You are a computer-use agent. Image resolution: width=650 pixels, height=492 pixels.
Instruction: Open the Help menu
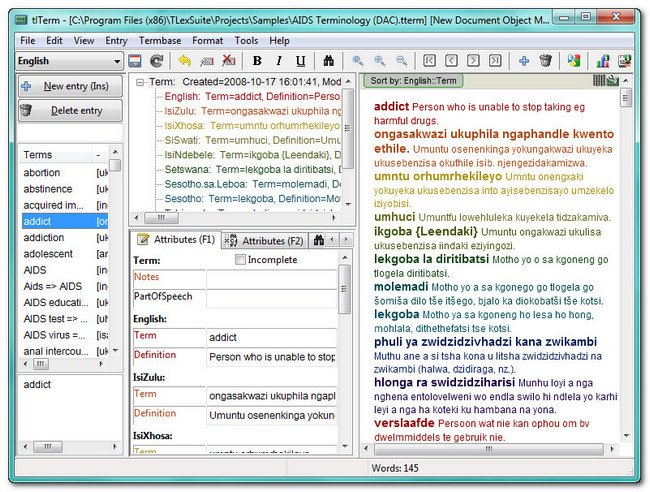point(279,41)
